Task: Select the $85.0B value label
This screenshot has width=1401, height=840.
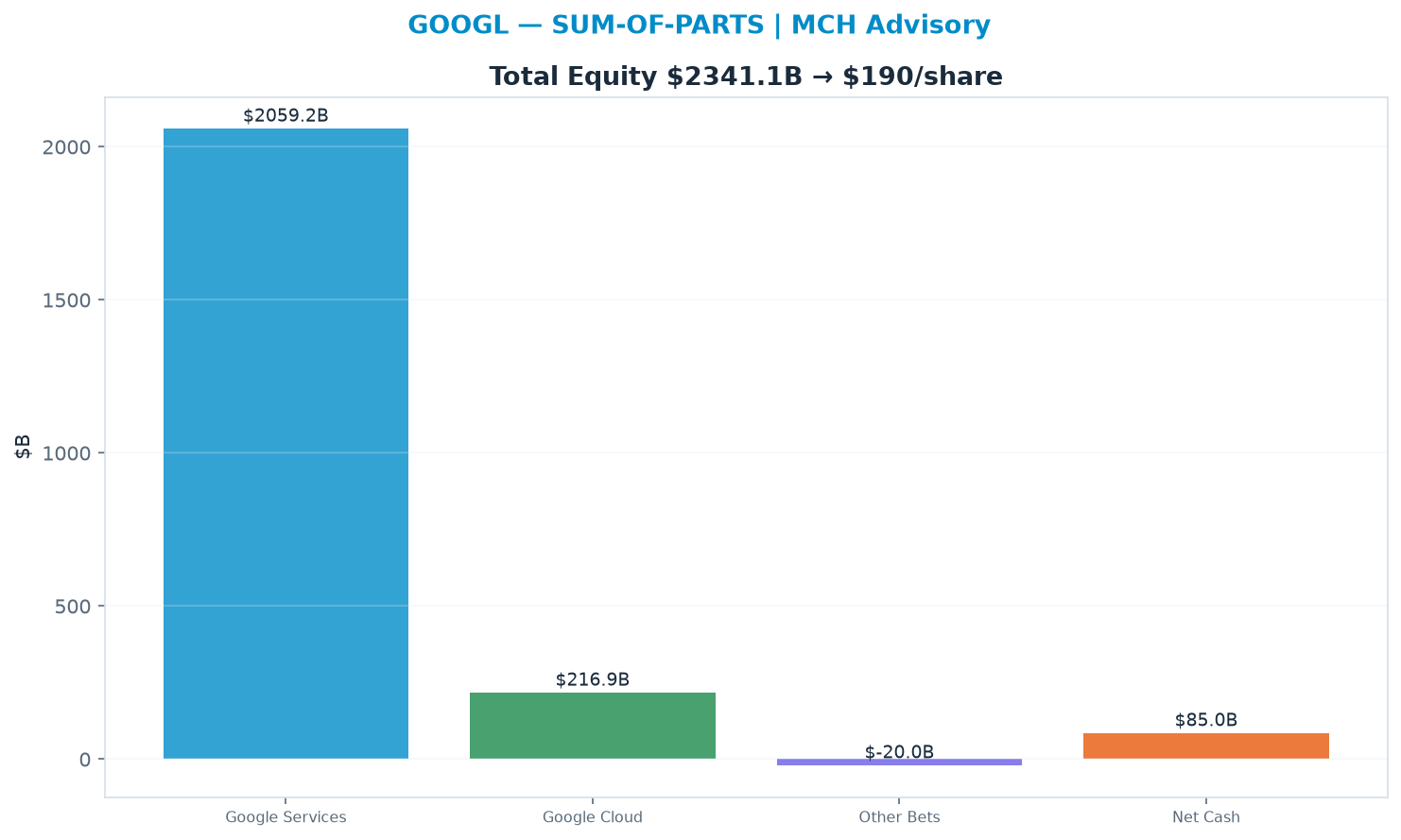Action: point(1206,720)
